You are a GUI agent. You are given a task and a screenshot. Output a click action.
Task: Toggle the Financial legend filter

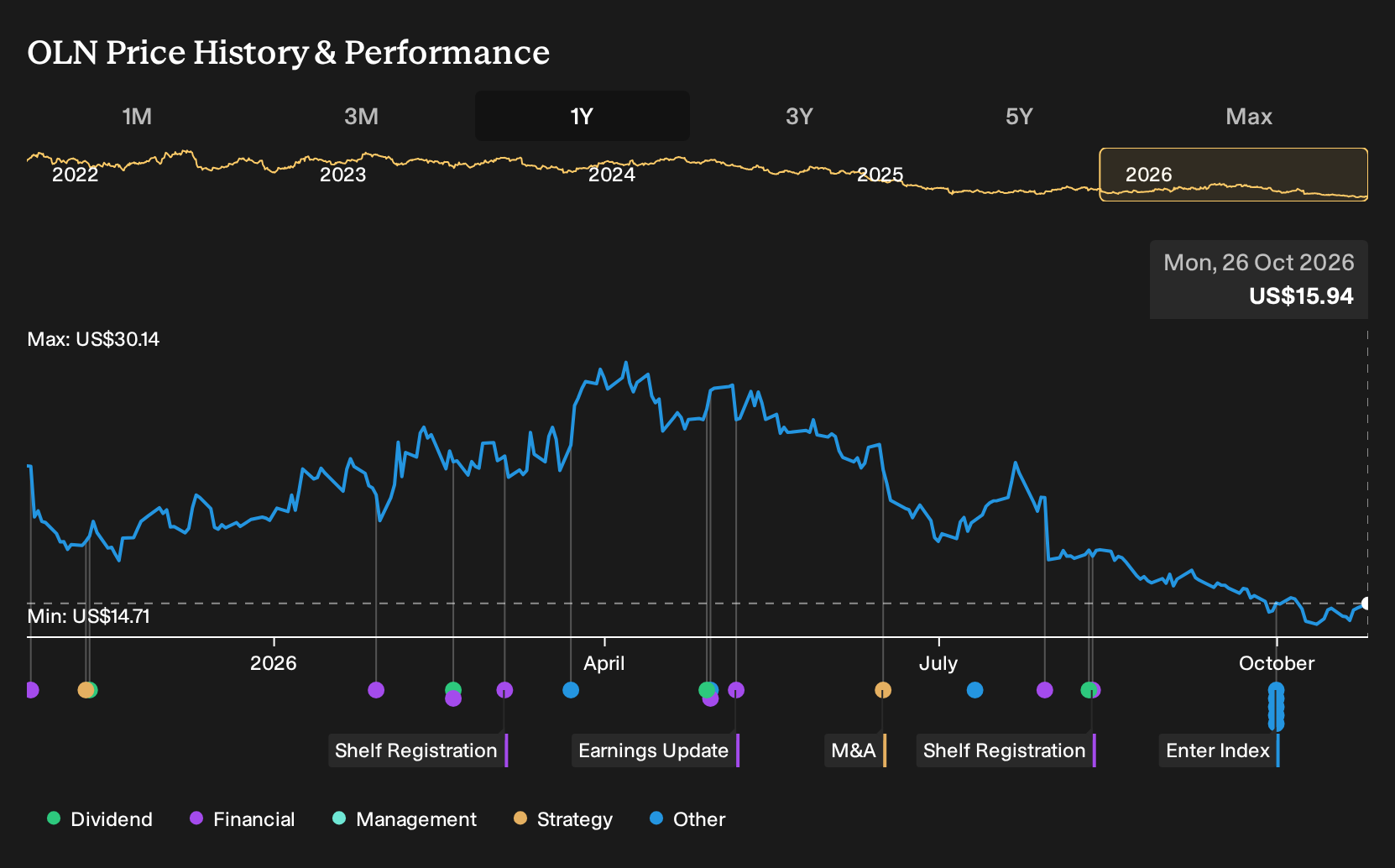(242, 819)
